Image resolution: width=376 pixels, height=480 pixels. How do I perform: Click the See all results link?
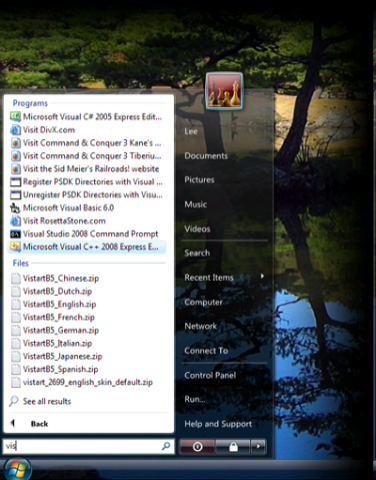(47, 401)
